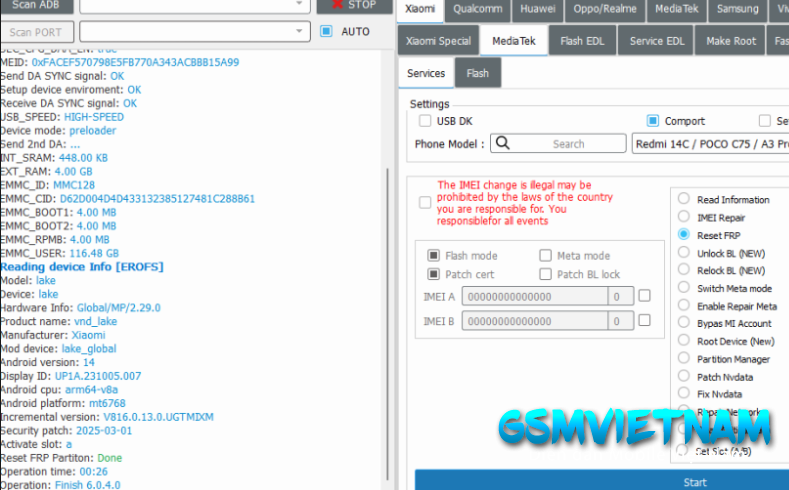Screen dimensions: 789x490
Task: Select the Read Information radio option
Action: click(684, 199)
